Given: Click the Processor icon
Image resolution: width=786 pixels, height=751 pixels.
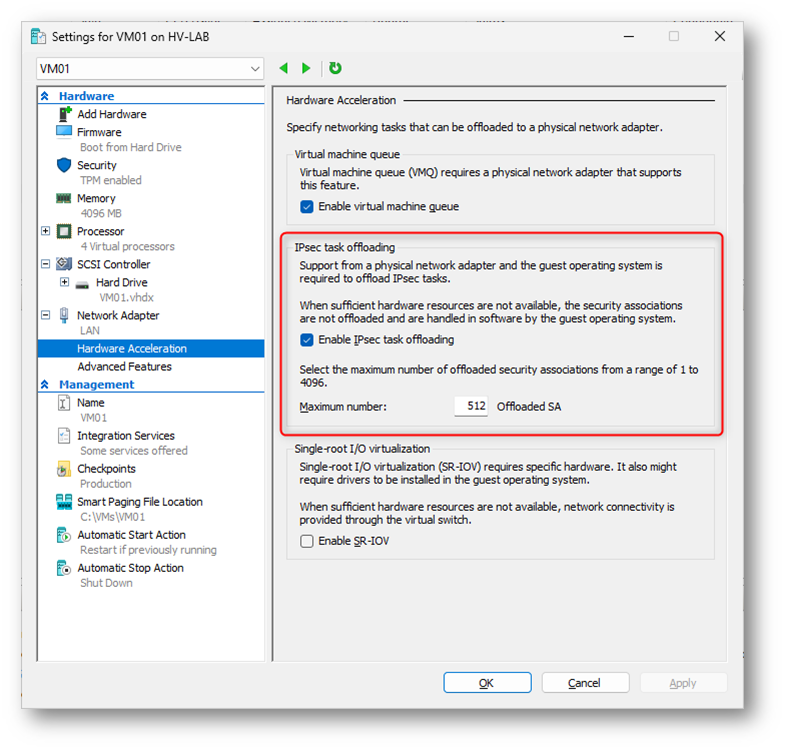Looking at the screenshot, I should coord(64,232).
